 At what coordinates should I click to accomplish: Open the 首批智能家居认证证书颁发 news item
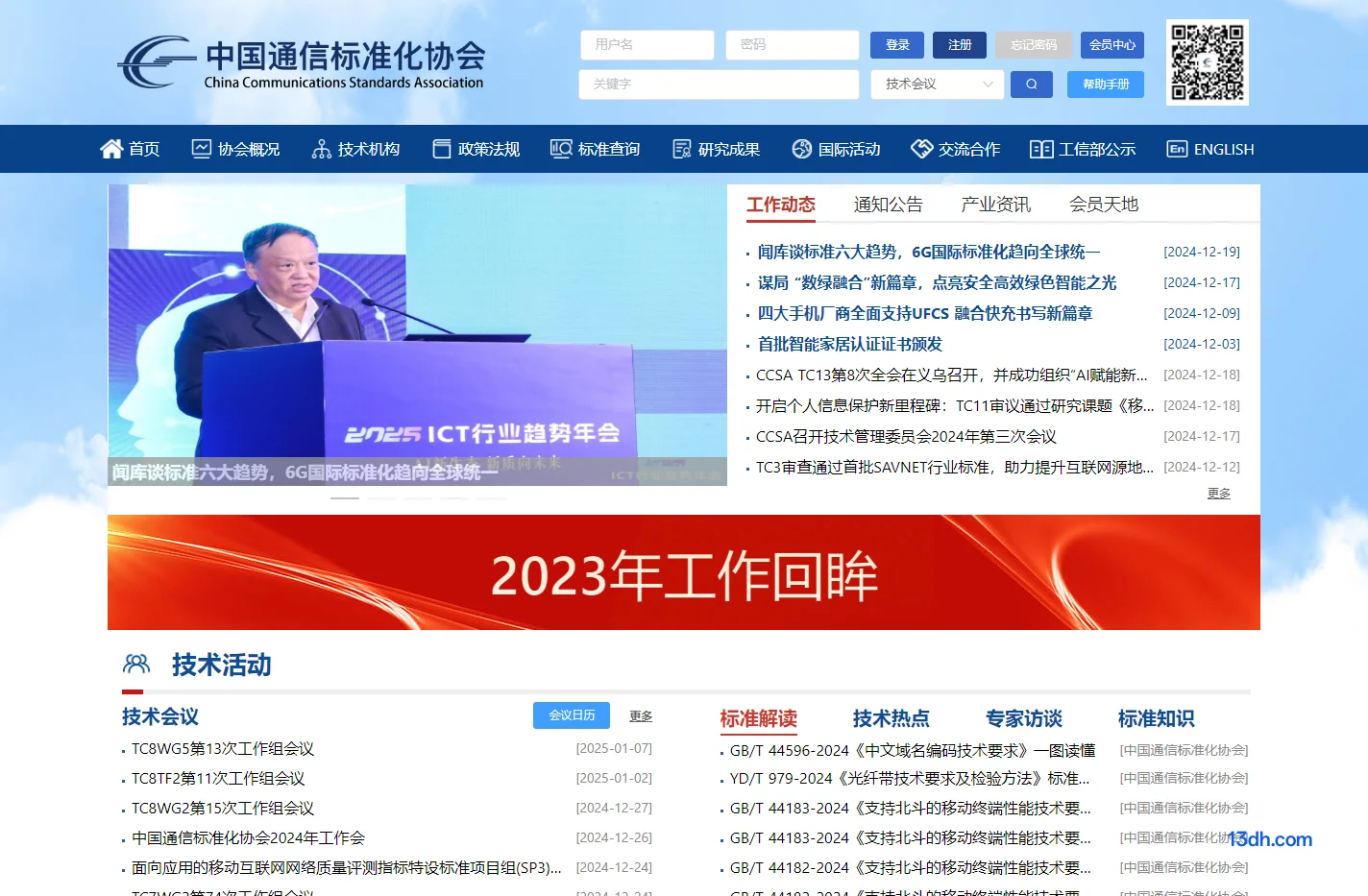[x=849, y=344]
